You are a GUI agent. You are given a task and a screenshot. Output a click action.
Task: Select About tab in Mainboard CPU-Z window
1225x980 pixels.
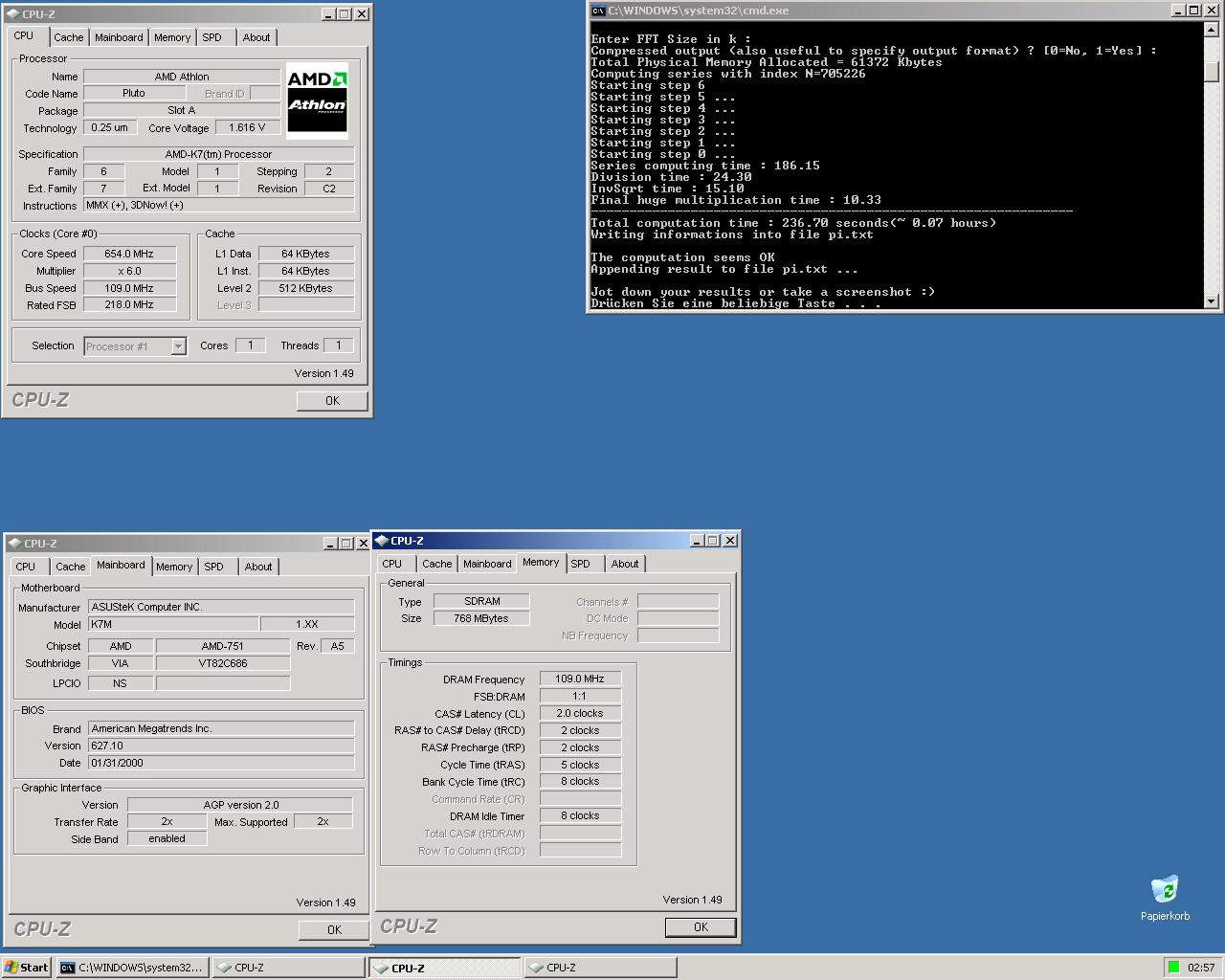pyautogui.click(x=258, y=567)
